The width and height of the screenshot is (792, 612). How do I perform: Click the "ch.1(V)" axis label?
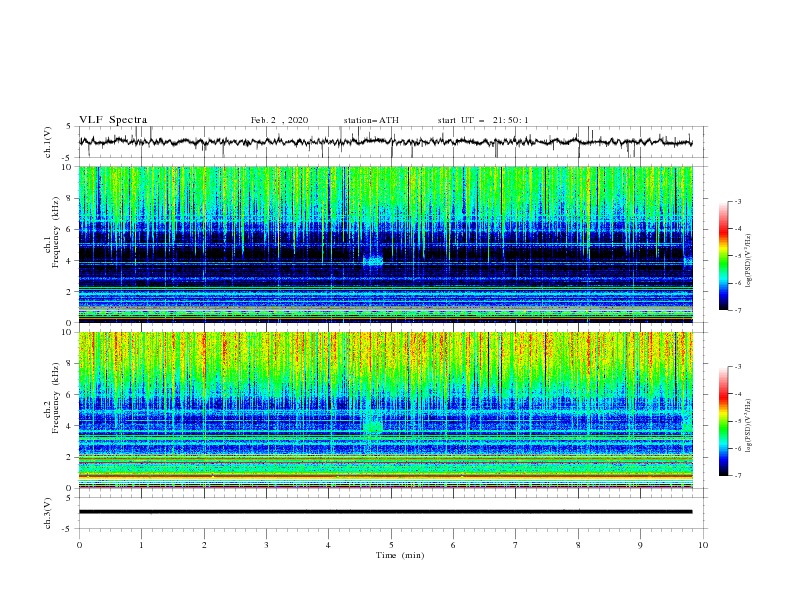point(48,142)
